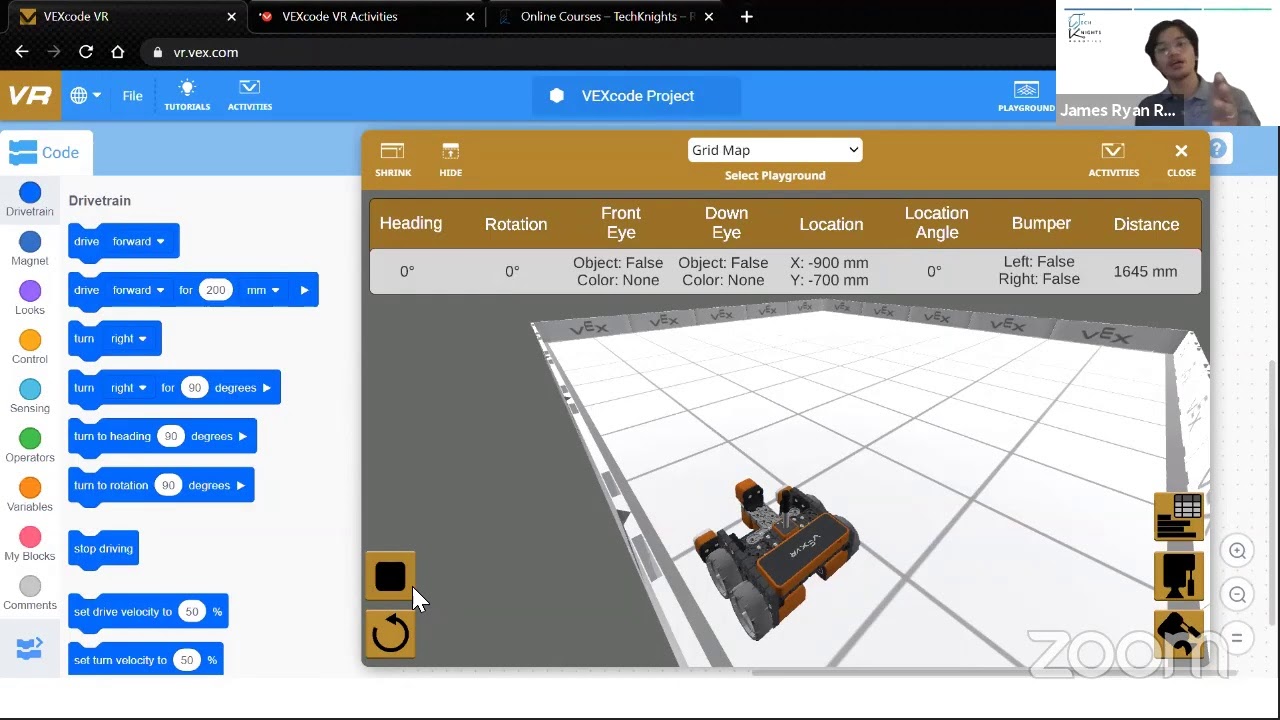Viewport: 1280px width, 720px height.
Task: Click the Heading column label
Action: pyautogui.click(x=410, y=223)
